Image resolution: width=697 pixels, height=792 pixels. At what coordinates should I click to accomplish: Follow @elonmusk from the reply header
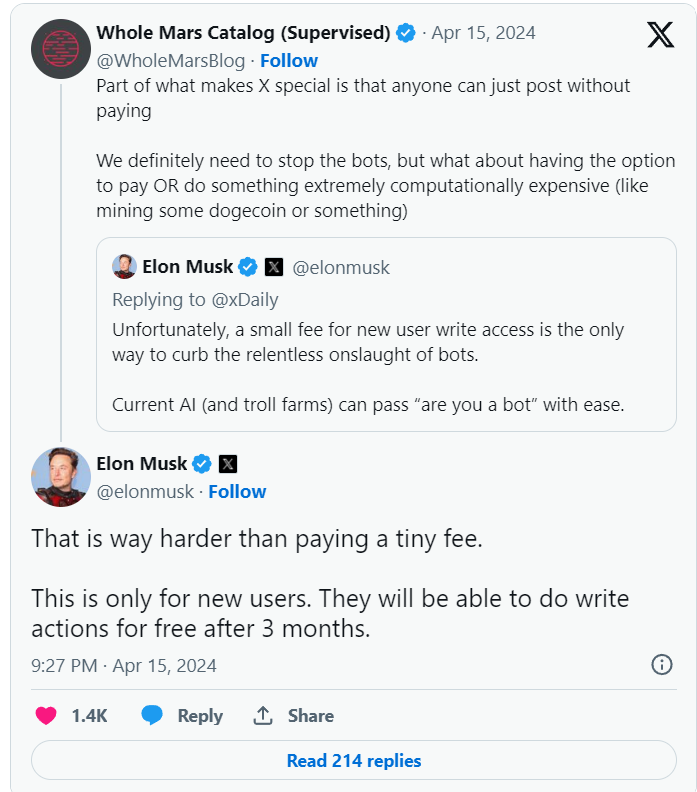[x=237, y=491]
